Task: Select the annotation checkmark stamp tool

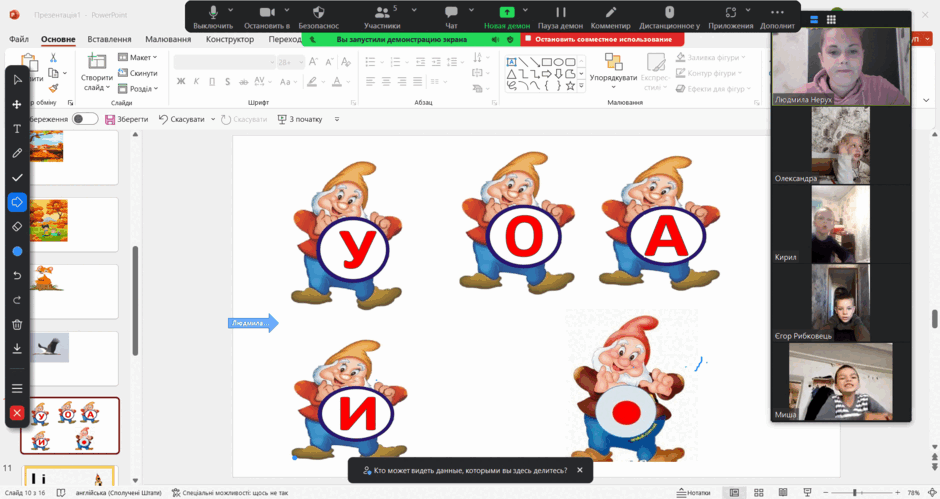Action: coord(17,178)
